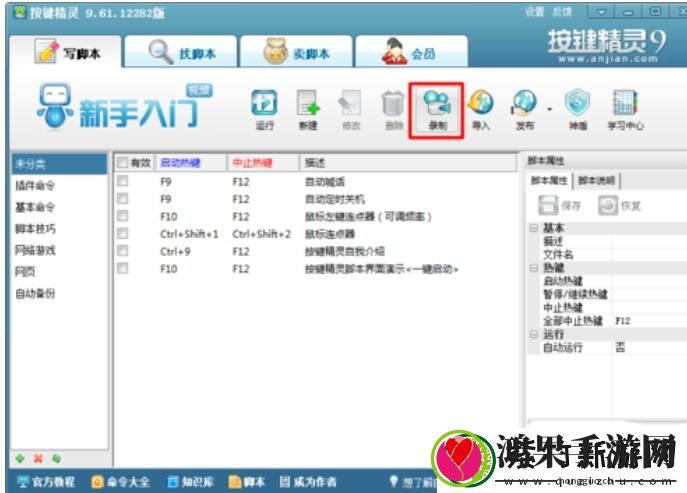Viewport: 687px width, 493px height.
Task: Click the green refresh category icon
Action: pos(56,458)
